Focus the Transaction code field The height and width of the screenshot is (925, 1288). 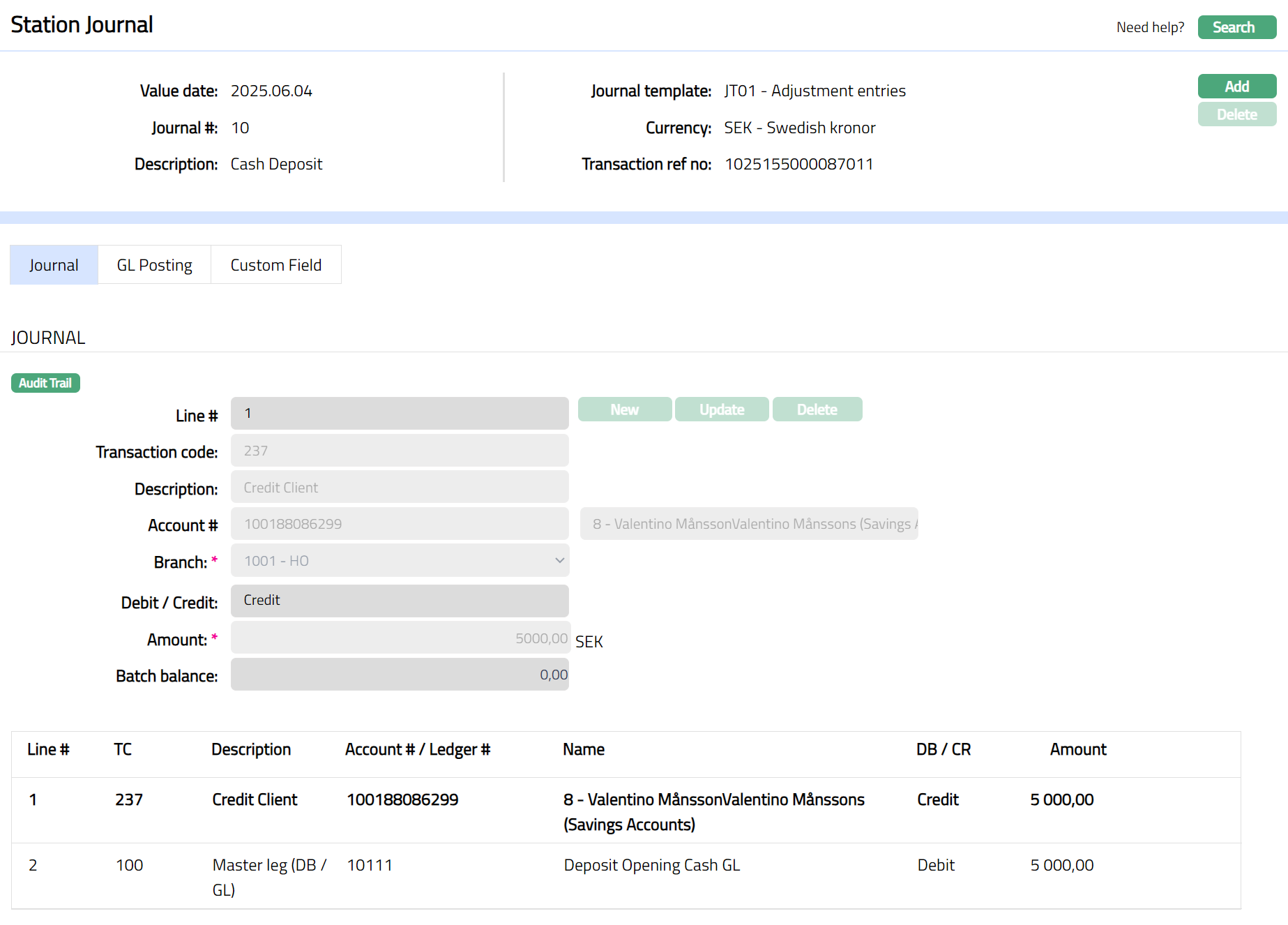coord(400,451)
